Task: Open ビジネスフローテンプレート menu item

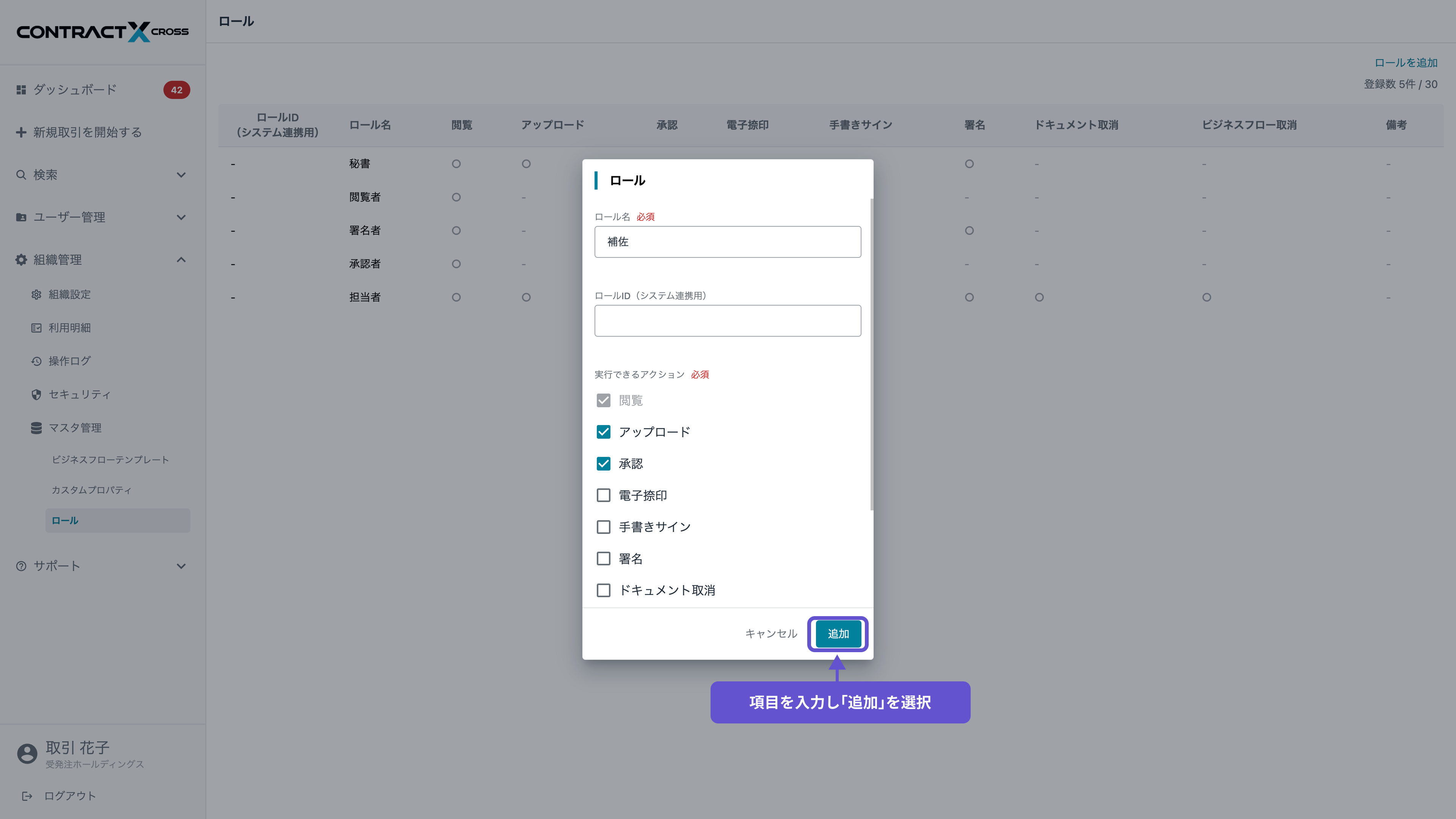Action: [110, 460]
